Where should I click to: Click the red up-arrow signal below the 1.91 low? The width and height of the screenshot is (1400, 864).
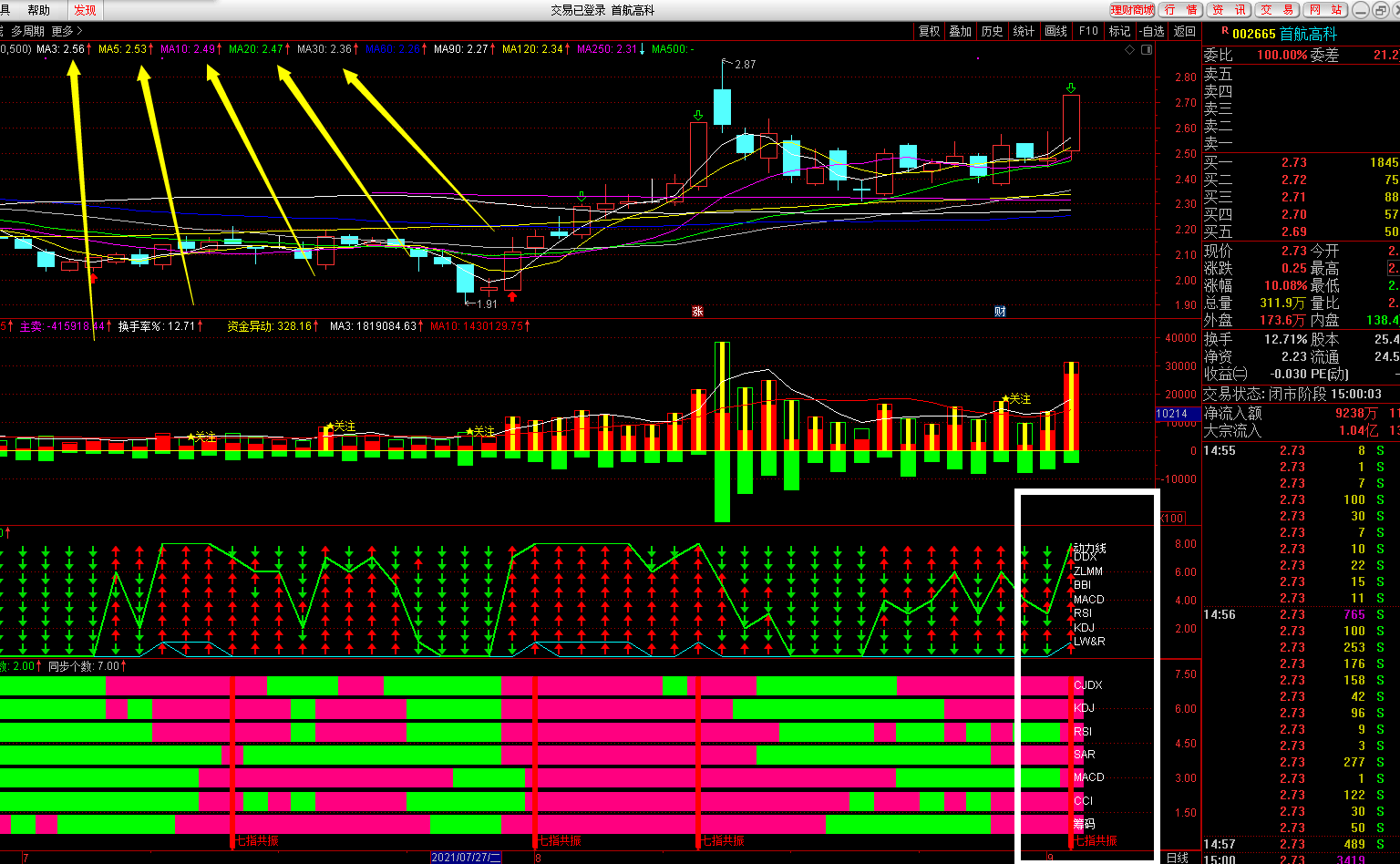click(x=512, y=295)
